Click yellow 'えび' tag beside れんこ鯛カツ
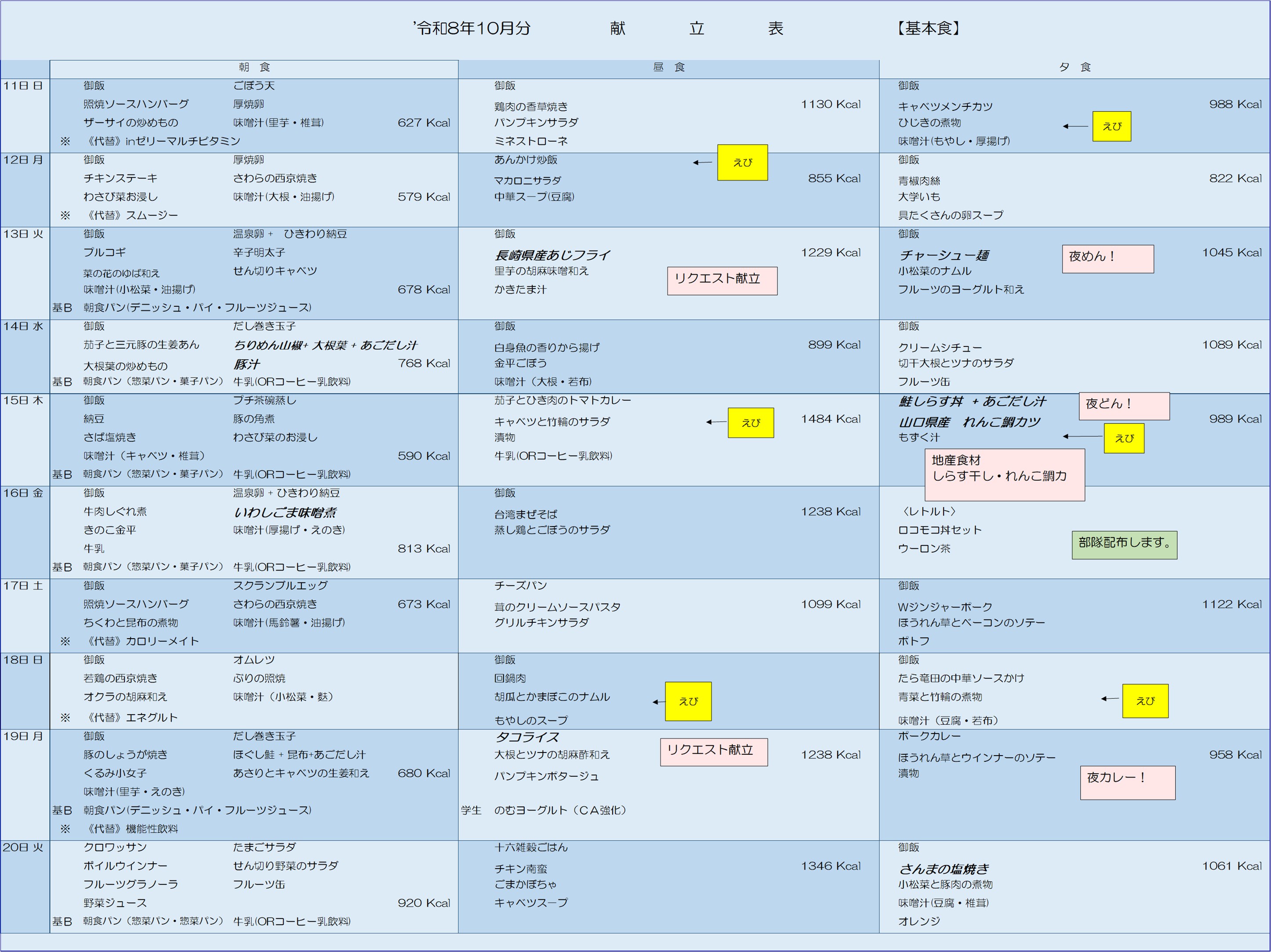 (1124, 438)
